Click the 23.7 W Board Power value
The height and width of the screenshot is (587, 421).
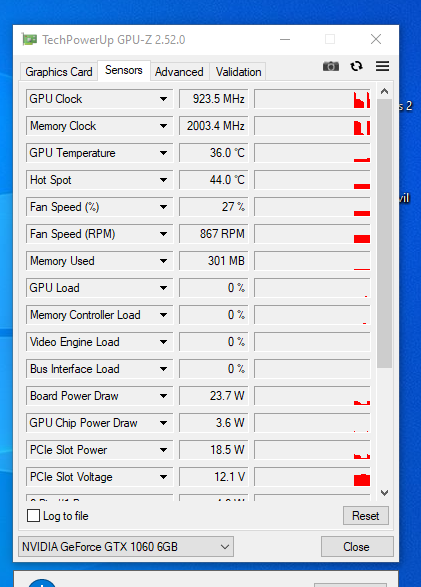(x=214, y=396)
